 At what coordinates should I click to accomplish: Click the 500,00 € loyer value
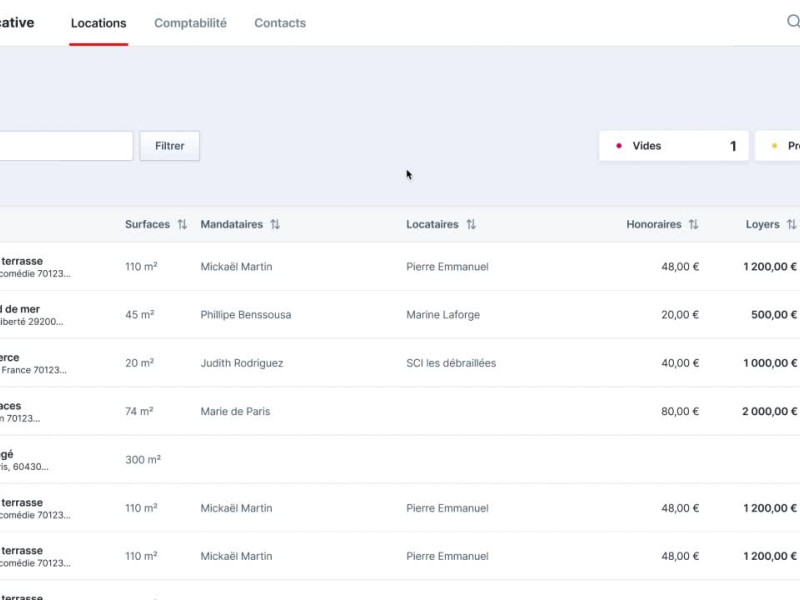[773, 315]
